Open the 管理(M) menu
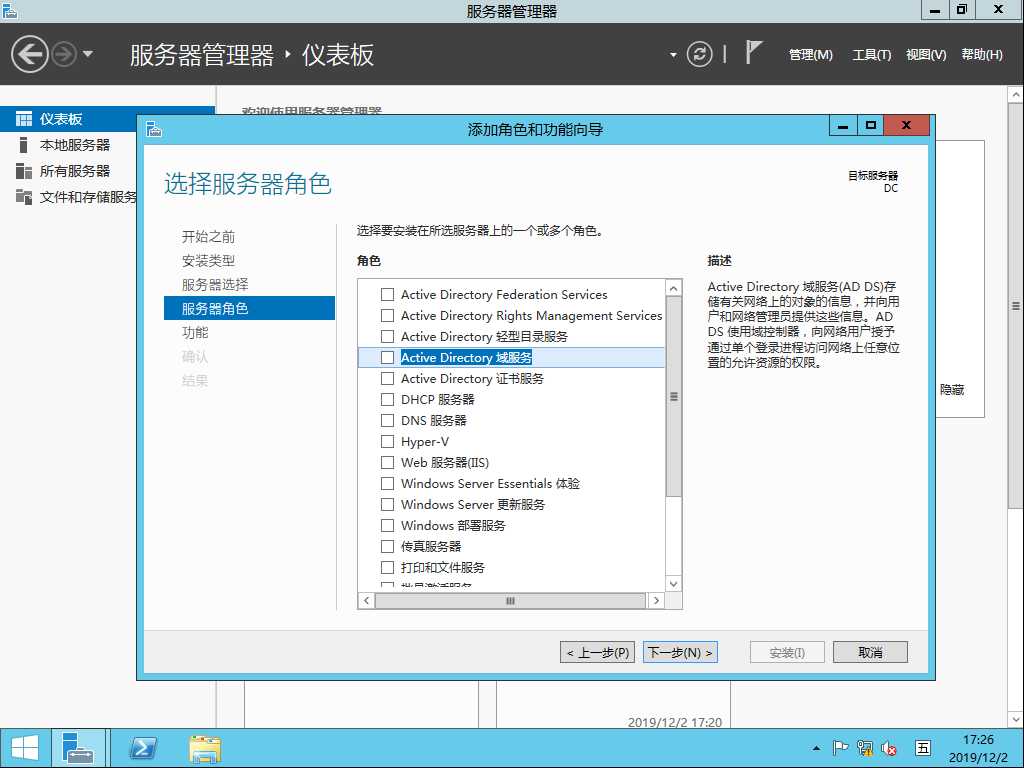This screenshot has height=768, width=1024. click(810, 55)
